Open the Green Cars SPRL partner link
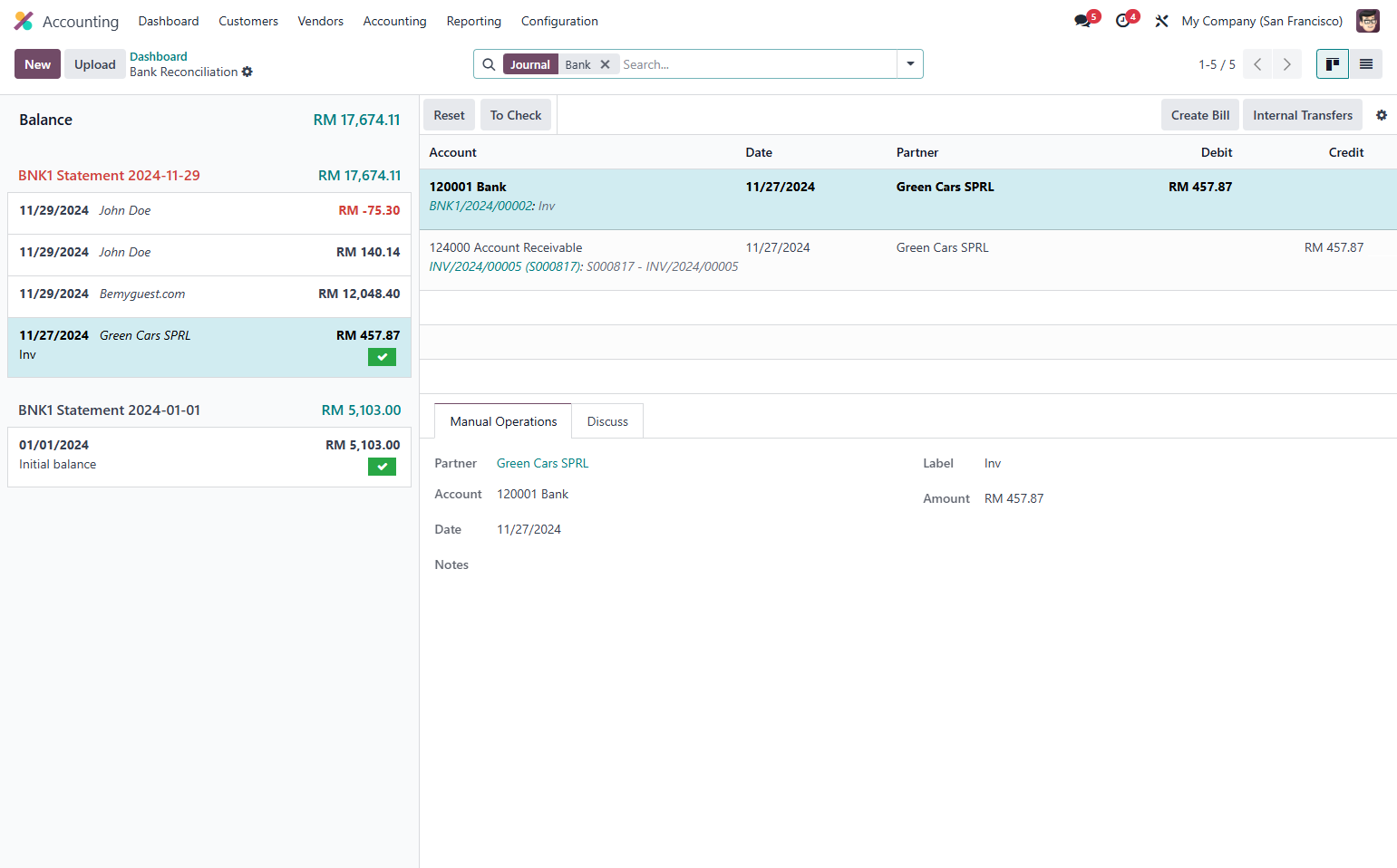This screenshot has height=868, width=1397. (x=542, y=463)
